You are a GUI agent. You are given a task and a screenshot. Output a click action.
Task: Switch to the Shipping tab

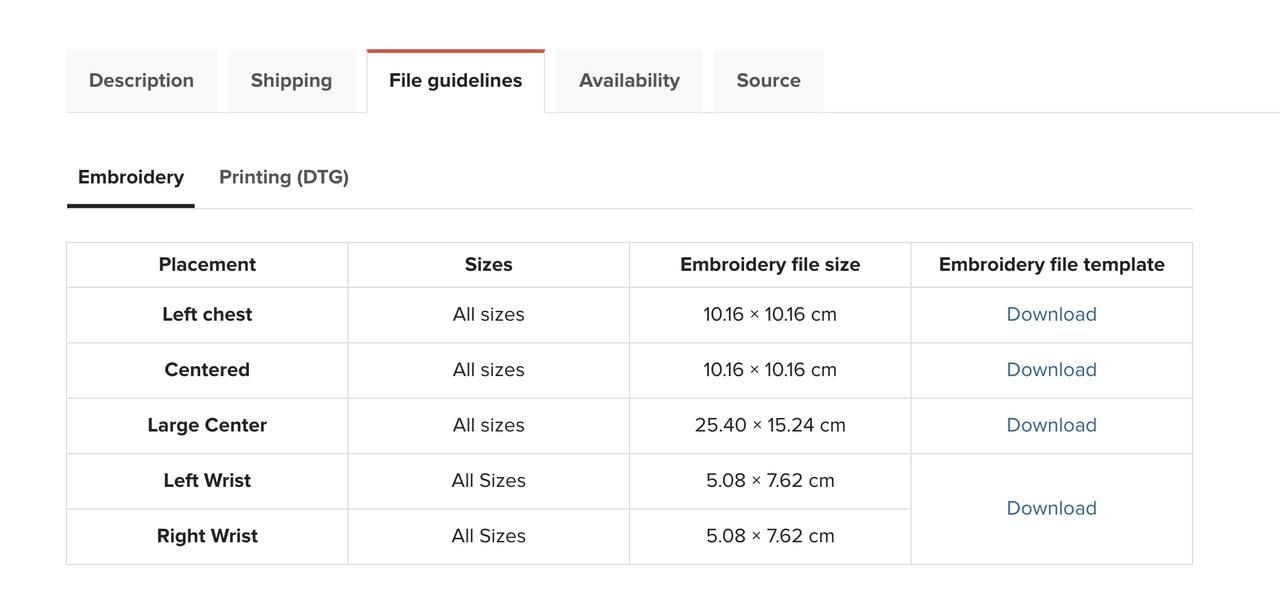click(291, 81)
